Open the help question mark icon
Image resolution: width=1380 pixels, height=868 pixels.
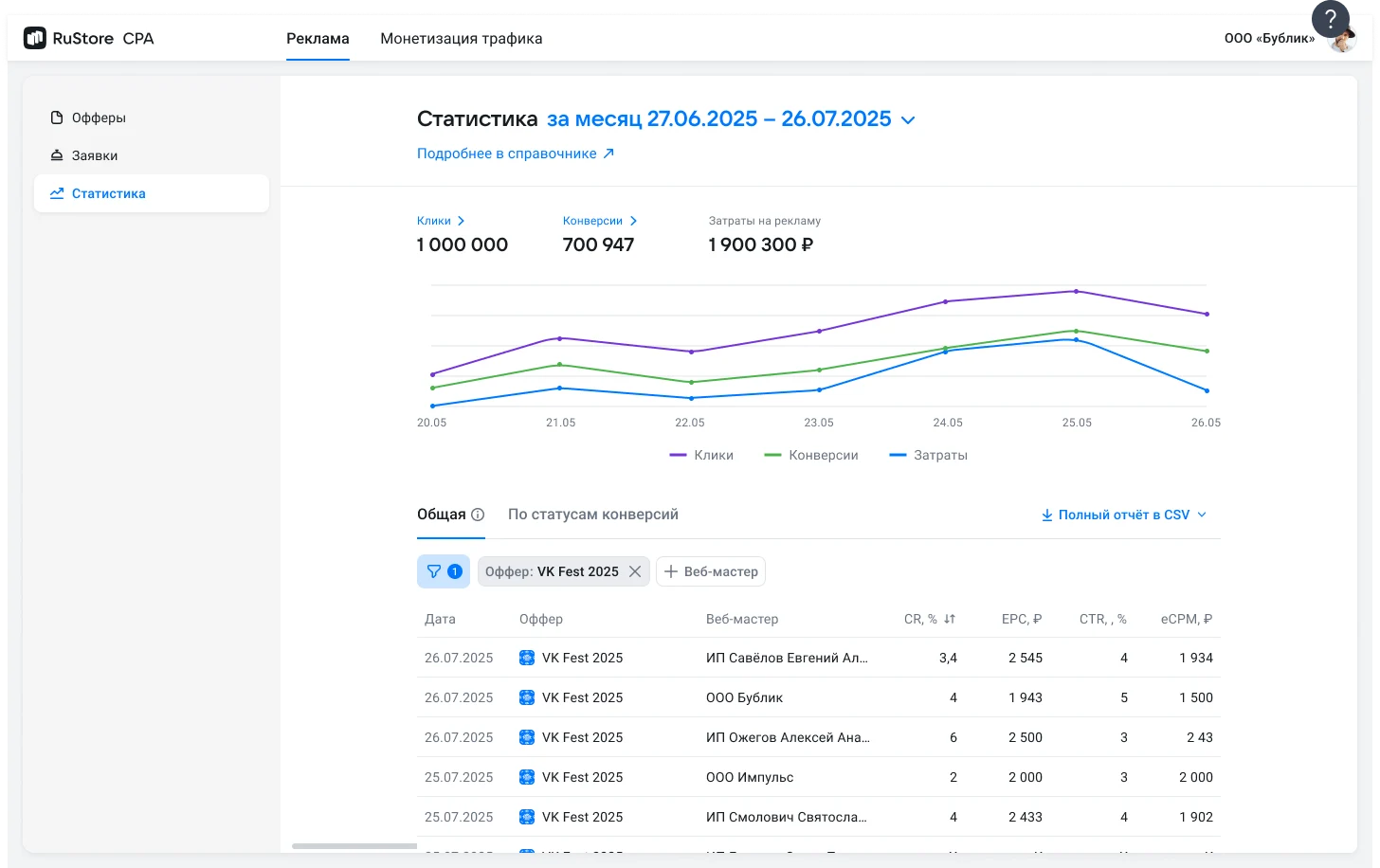[1330, 19]
